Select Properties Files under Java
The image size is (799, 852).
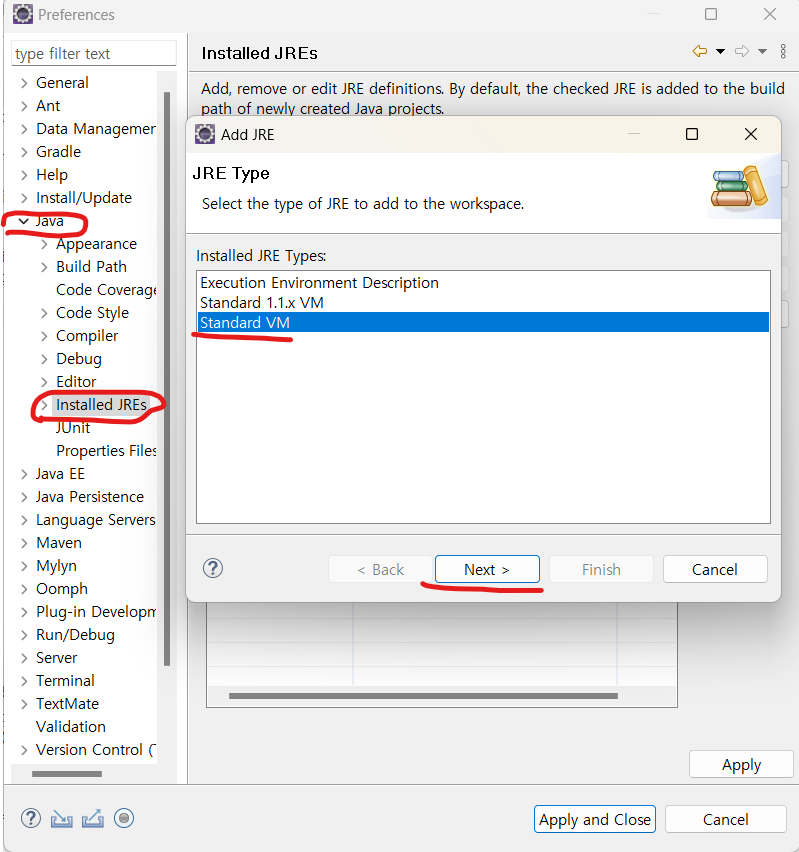tap(107, 451)
